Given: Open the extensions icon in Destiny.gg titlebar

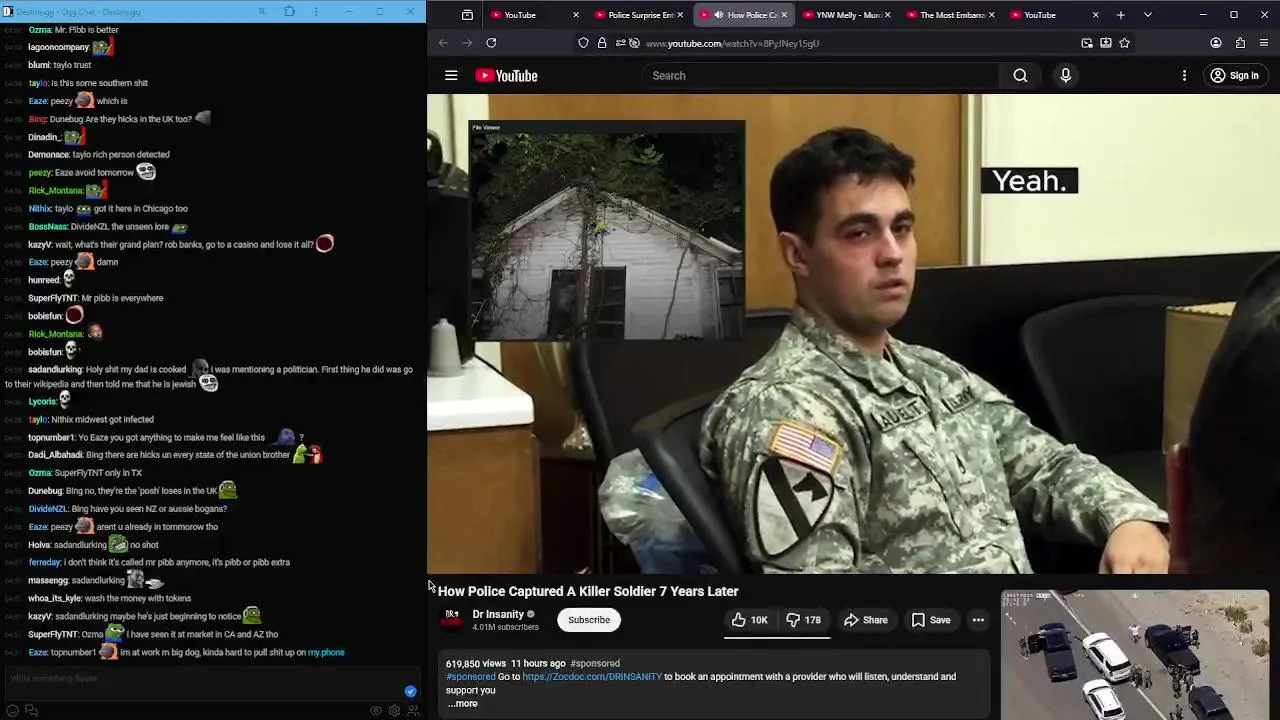Looking at the screenshot, I should 289,12.
